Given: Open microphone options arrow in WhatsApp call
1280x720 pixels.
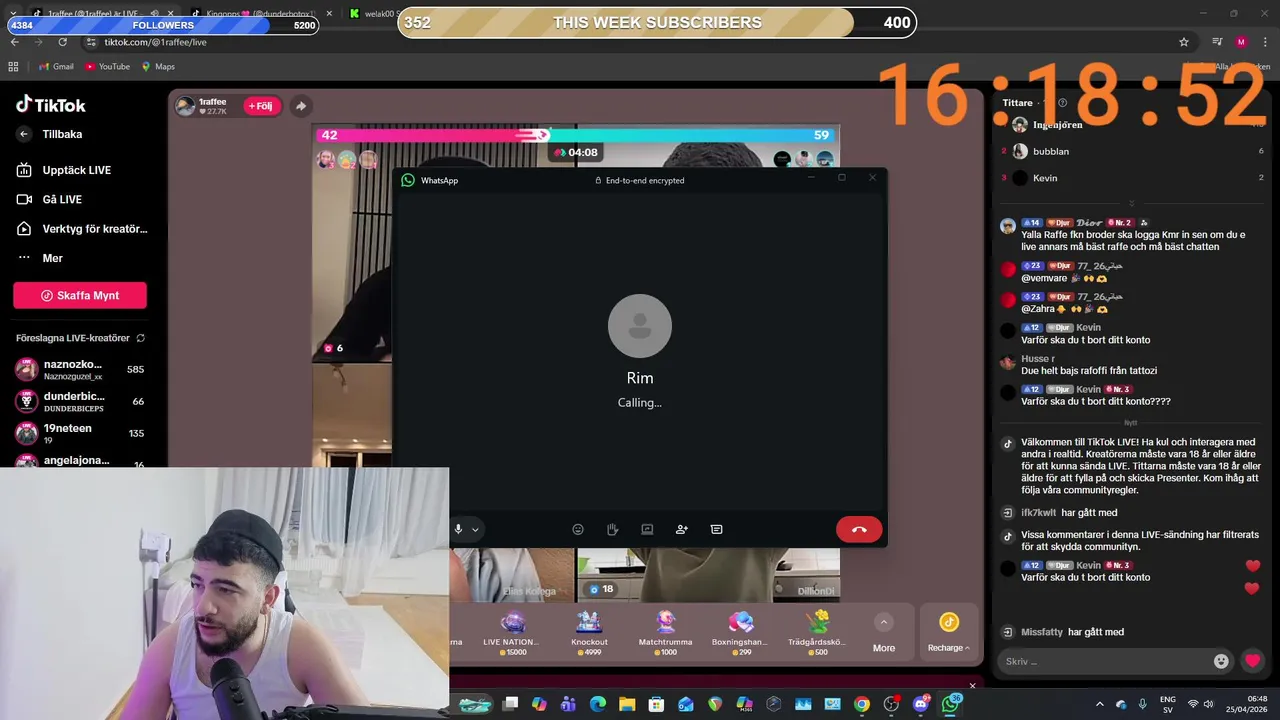Looking at the screenshot, I should coord(475,530).
